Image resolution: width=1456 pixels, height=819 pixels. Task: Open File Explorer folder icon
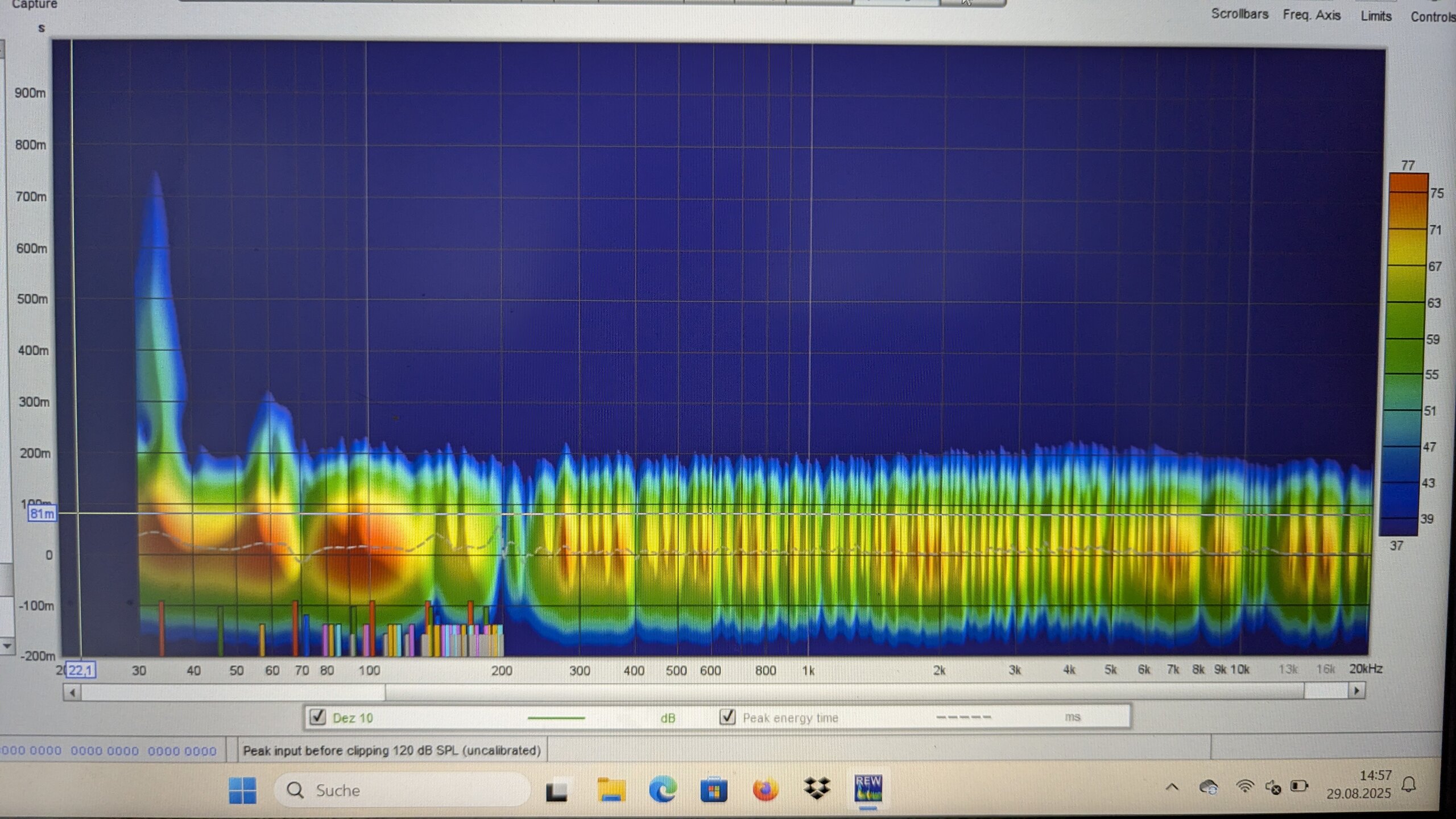(x=611, y=791)
